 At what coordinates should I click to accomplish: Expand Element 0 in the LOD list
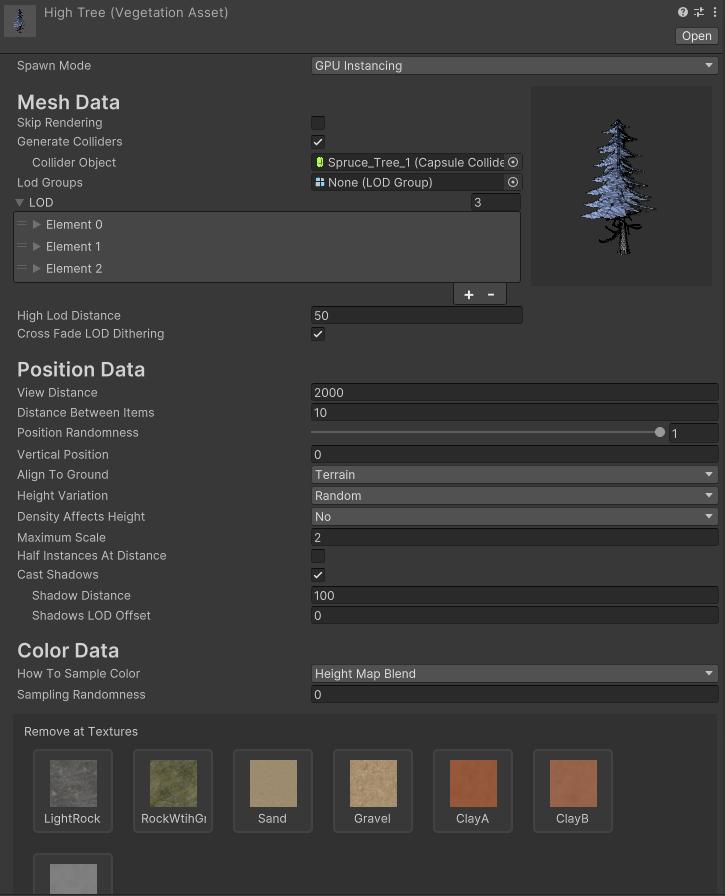coord(37,225)
